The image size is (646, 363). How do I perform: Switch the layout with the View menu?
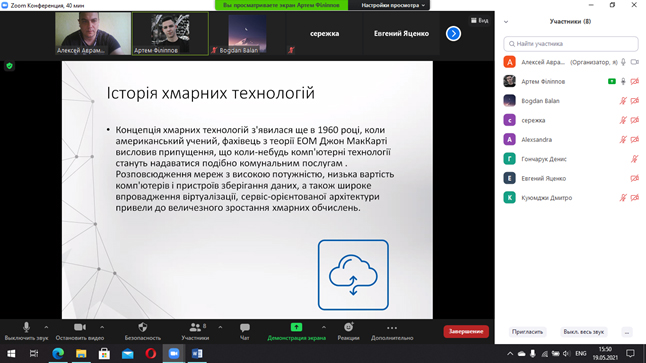(x=480, y=20)
